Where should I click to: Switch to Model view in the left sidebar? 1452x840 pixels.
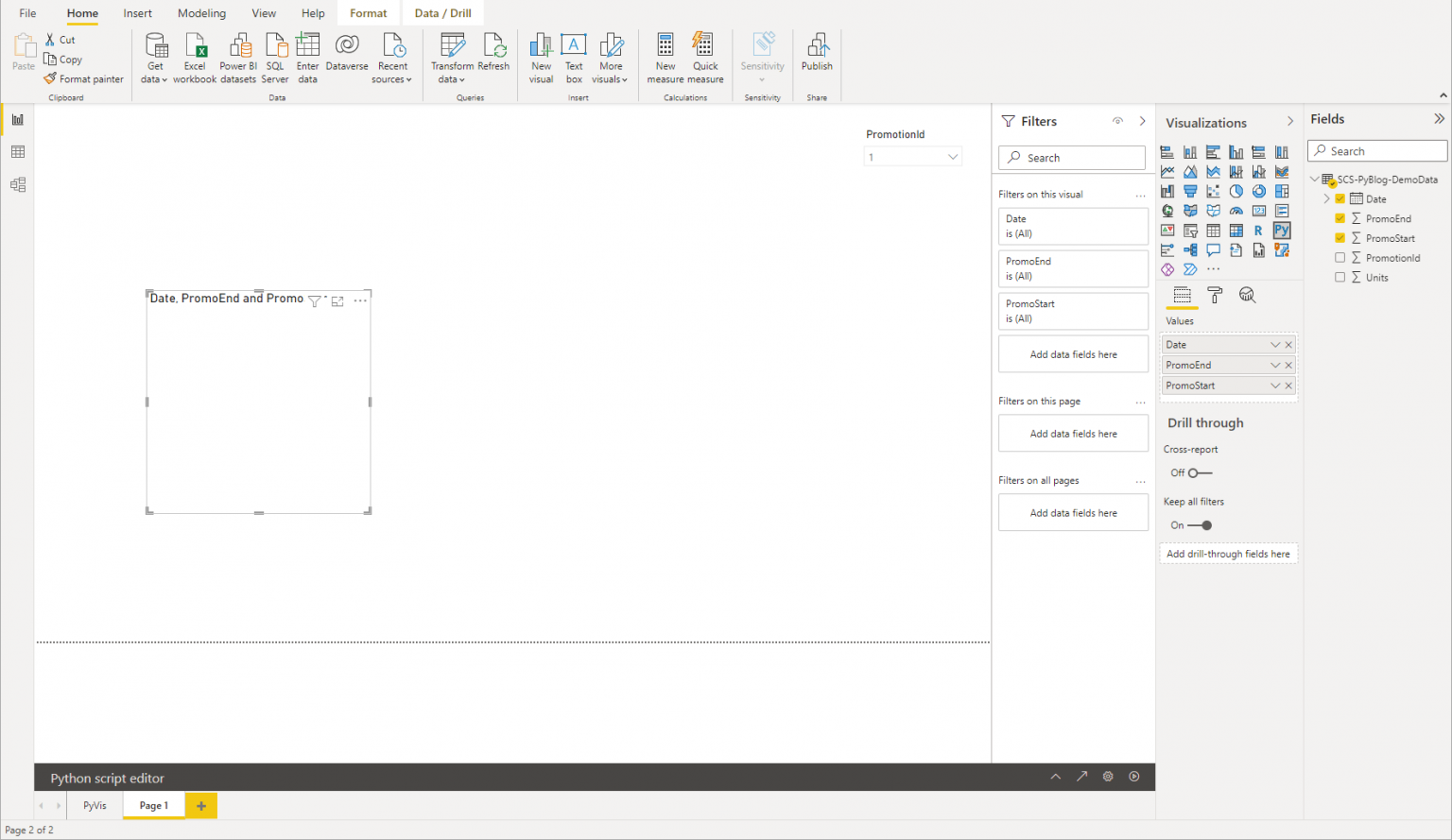[17, 184]
